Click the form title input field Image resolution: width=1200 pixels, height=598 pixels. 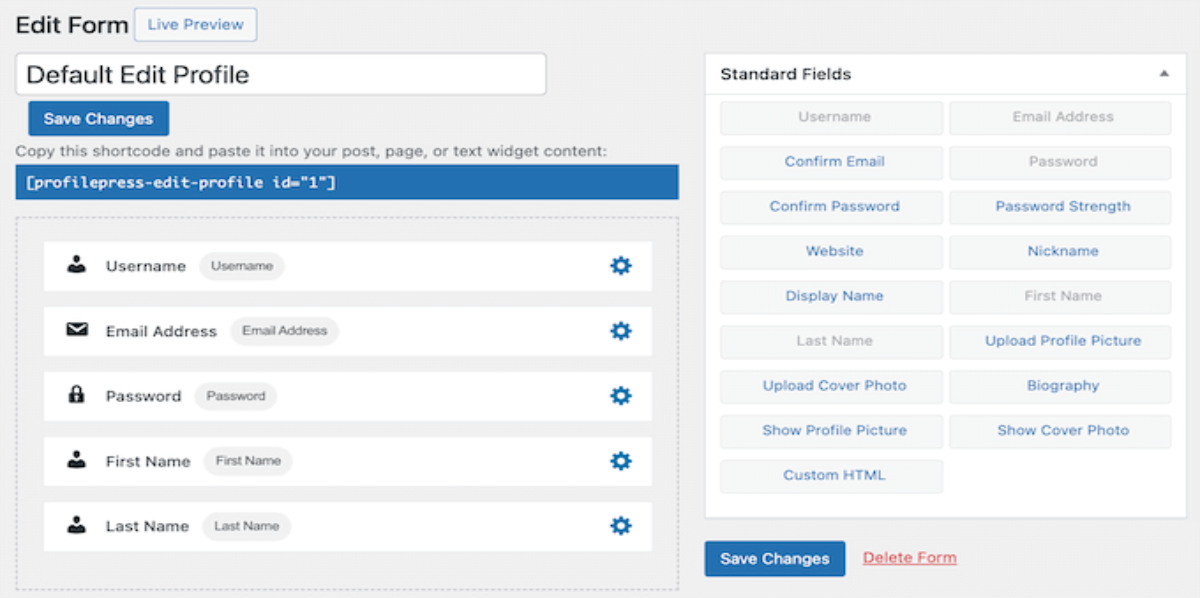(281, 75)
